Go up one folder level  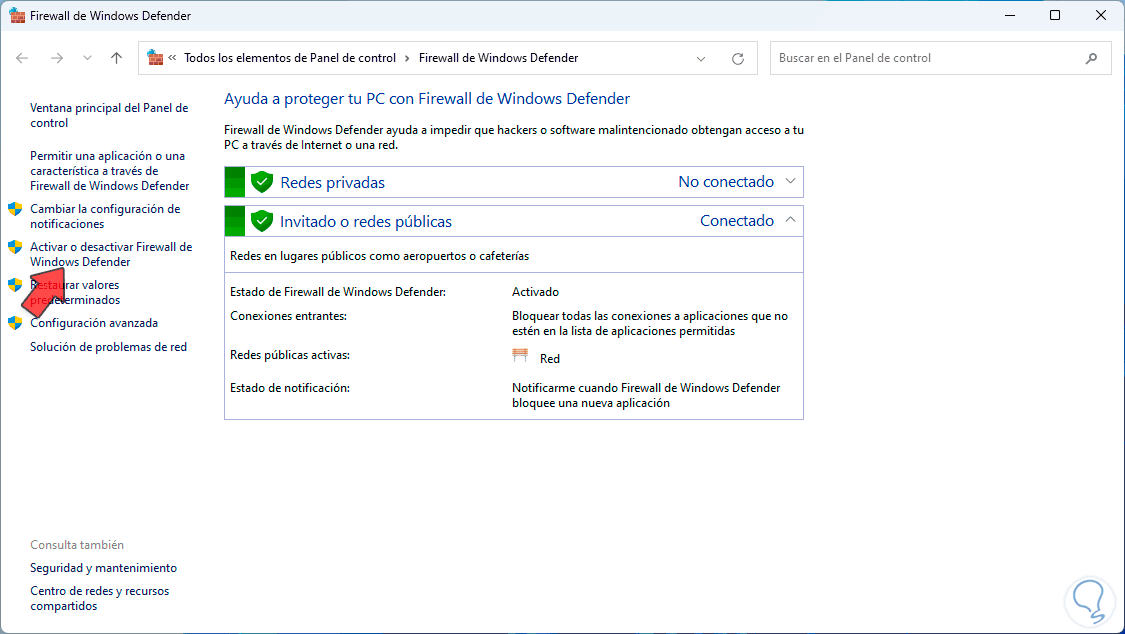(x=116, y=58)
